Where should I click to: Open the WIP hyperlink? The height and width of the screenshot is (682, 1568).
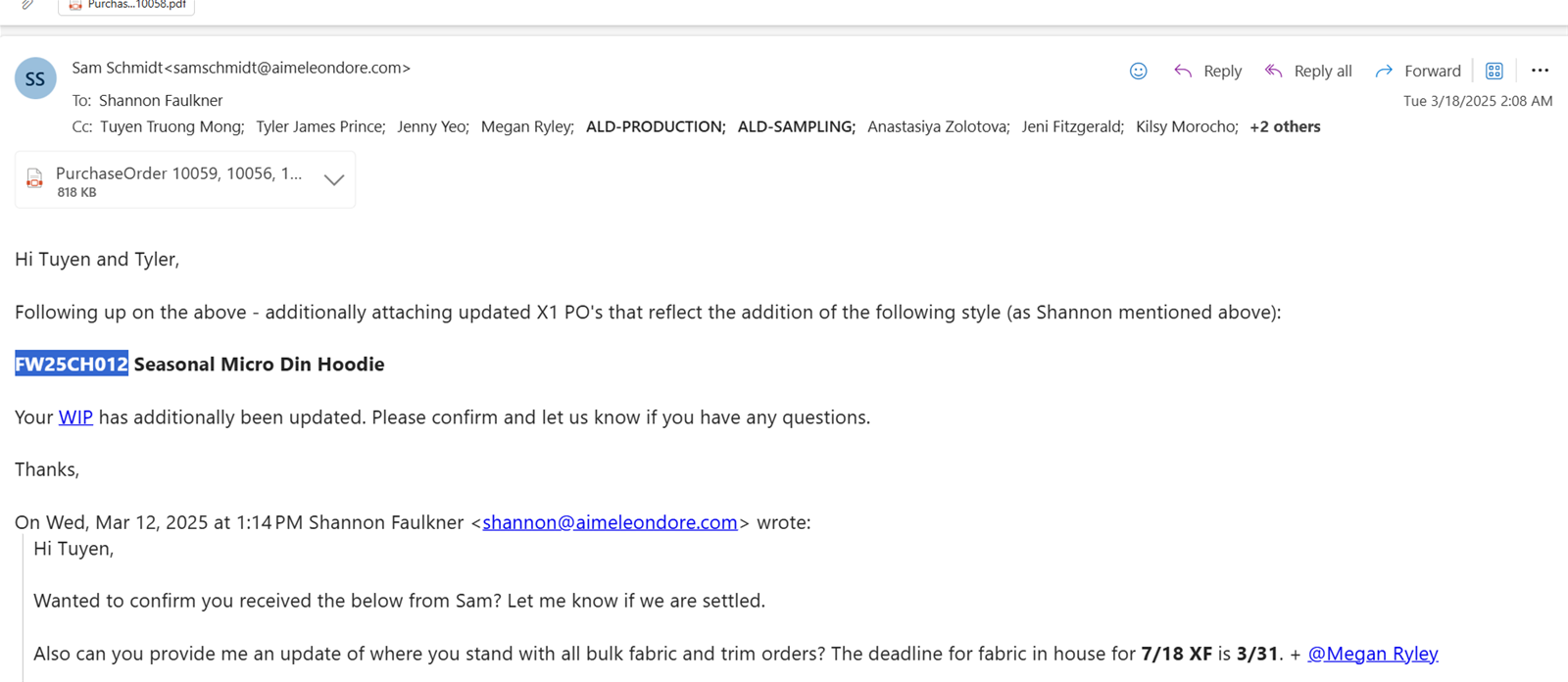[75, 417]
